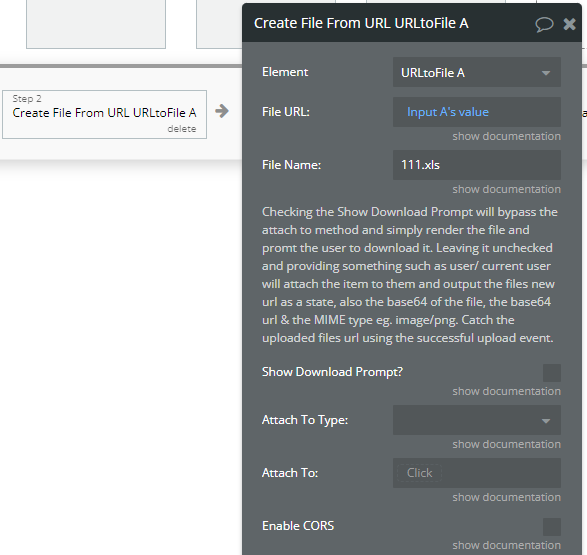This screenshot has width=587, height=555.
Task: Open the comment bubble icon in panel header
Action: [x=544, y=24]
